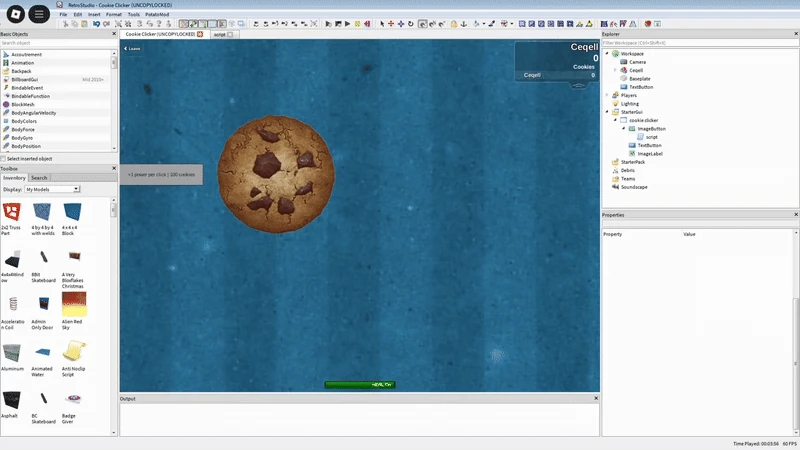Click the Leave button in game view

(x=132, y=48)
